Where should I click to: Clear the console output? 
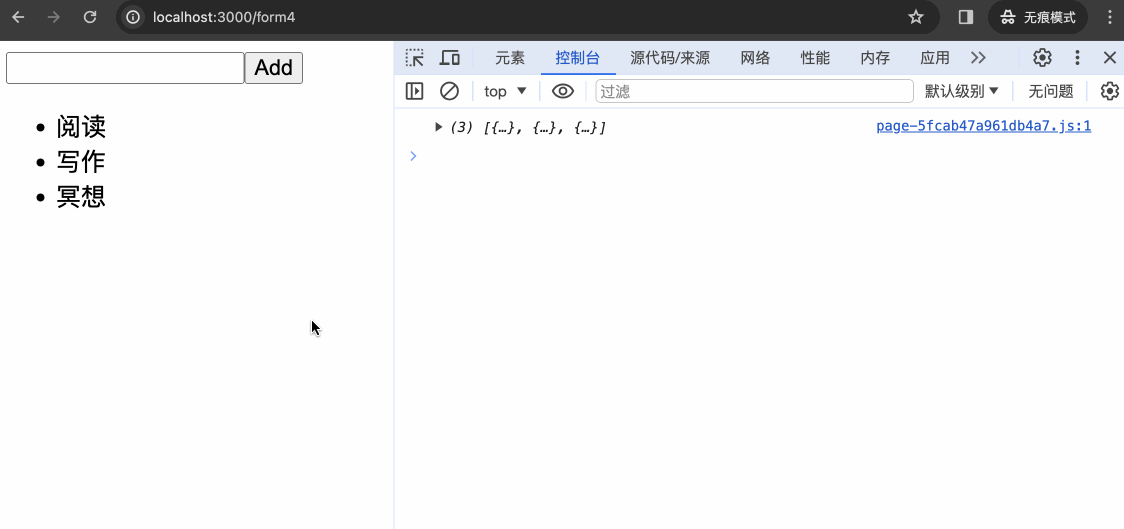coord(449,91)
